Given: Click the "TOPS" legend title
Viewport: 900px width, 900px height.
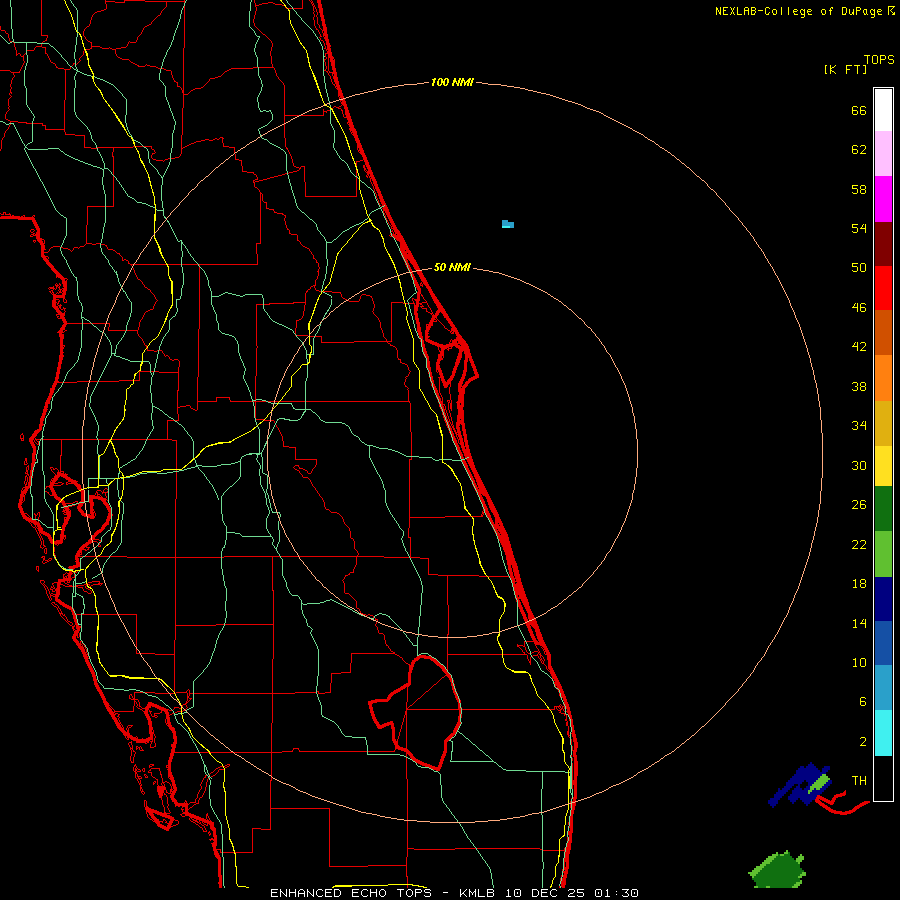Looking at the screenshot, I should (x=879, y=59).
